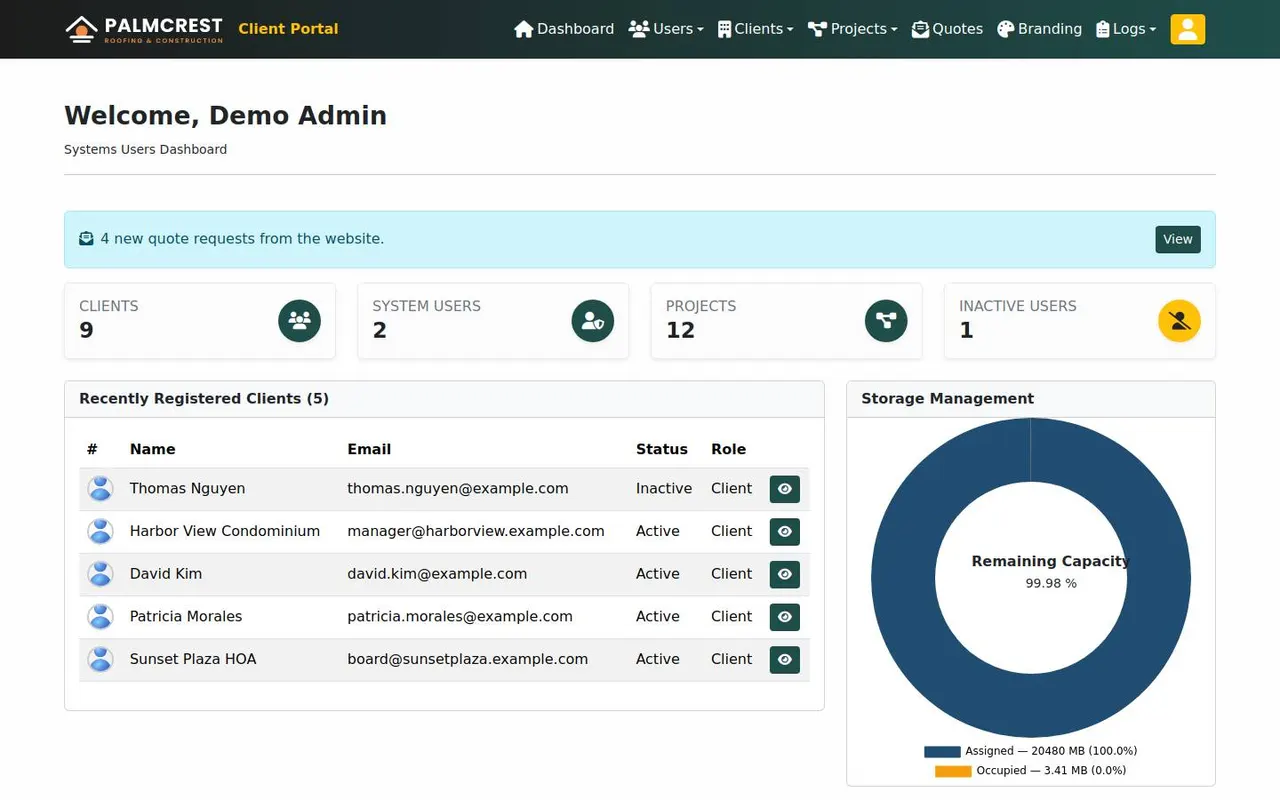Open the Projects stat card
Screen dimensions: 1280x800
point(786,321)
